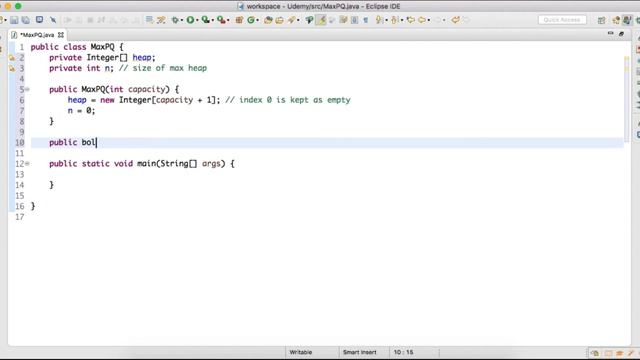640x360 pixels.
Task: Click the Next Annotation icon
Action: click(379, 20)
